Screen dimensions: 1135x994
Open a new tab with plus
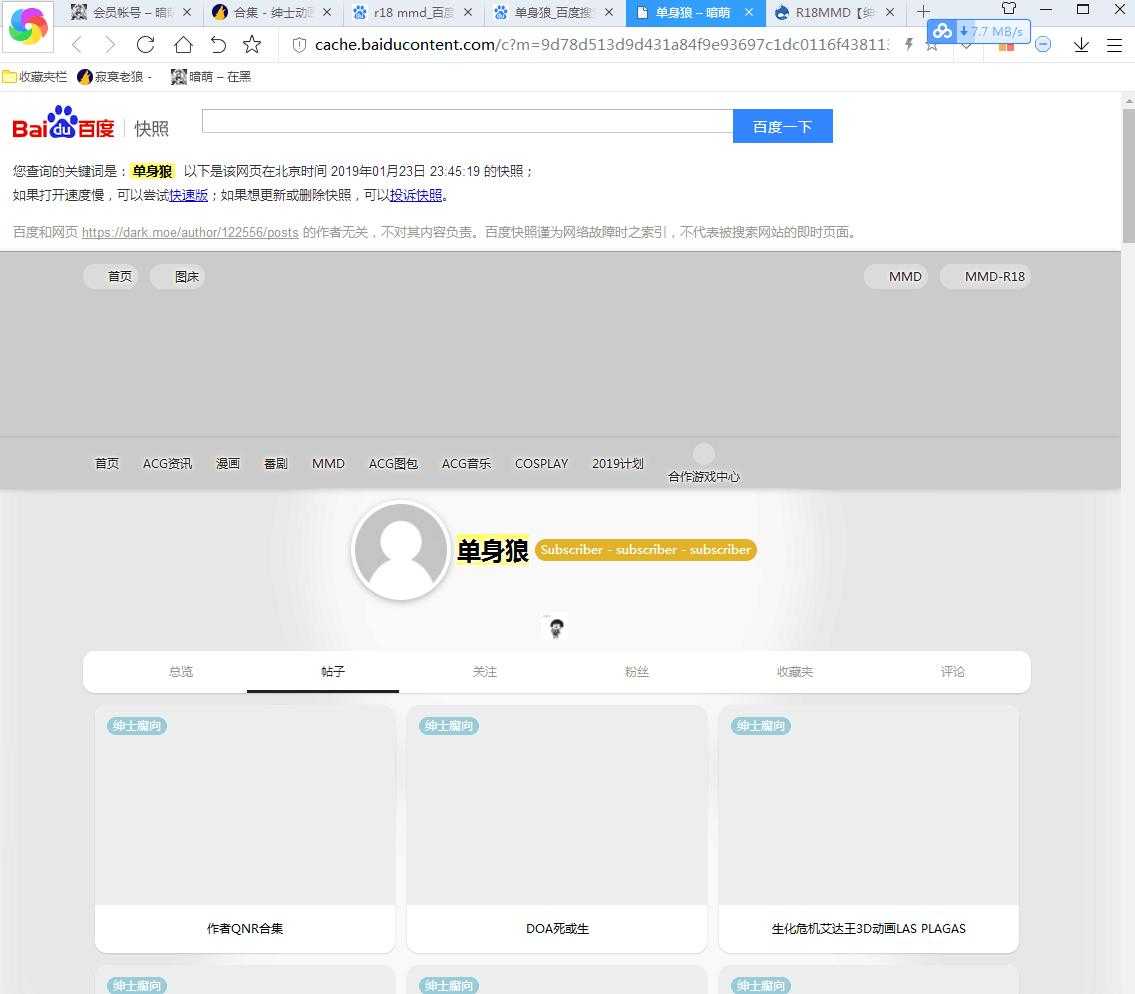[x=923, y=12]
